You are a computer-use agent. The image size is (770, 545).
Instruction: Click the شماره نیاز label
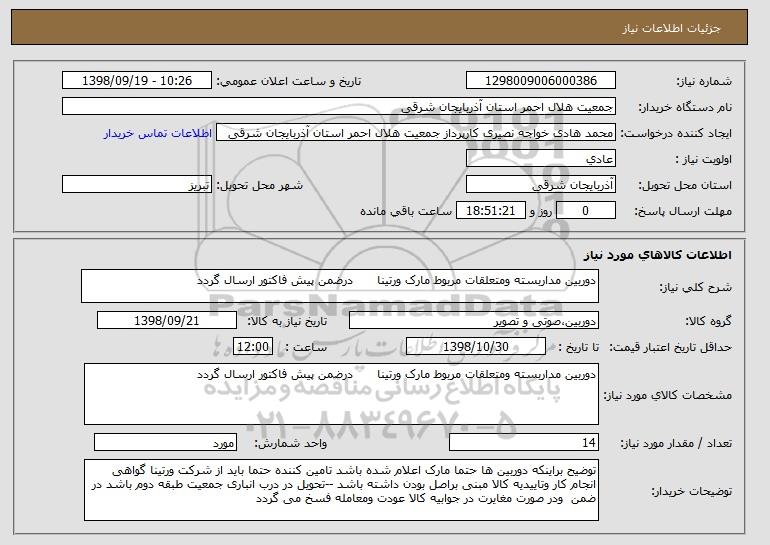click(704, 82)
